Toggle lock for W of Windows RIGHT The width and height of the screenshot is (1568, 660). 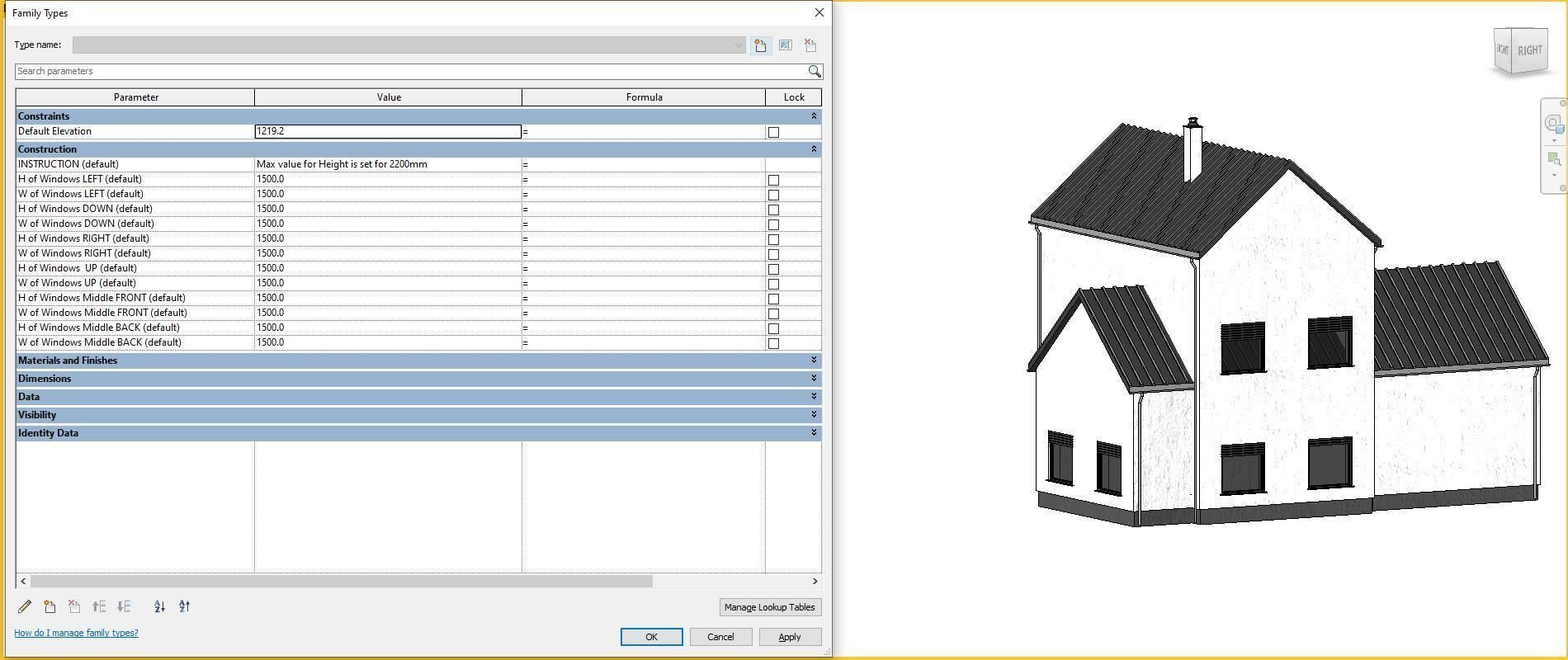click(x=773, y=254)
